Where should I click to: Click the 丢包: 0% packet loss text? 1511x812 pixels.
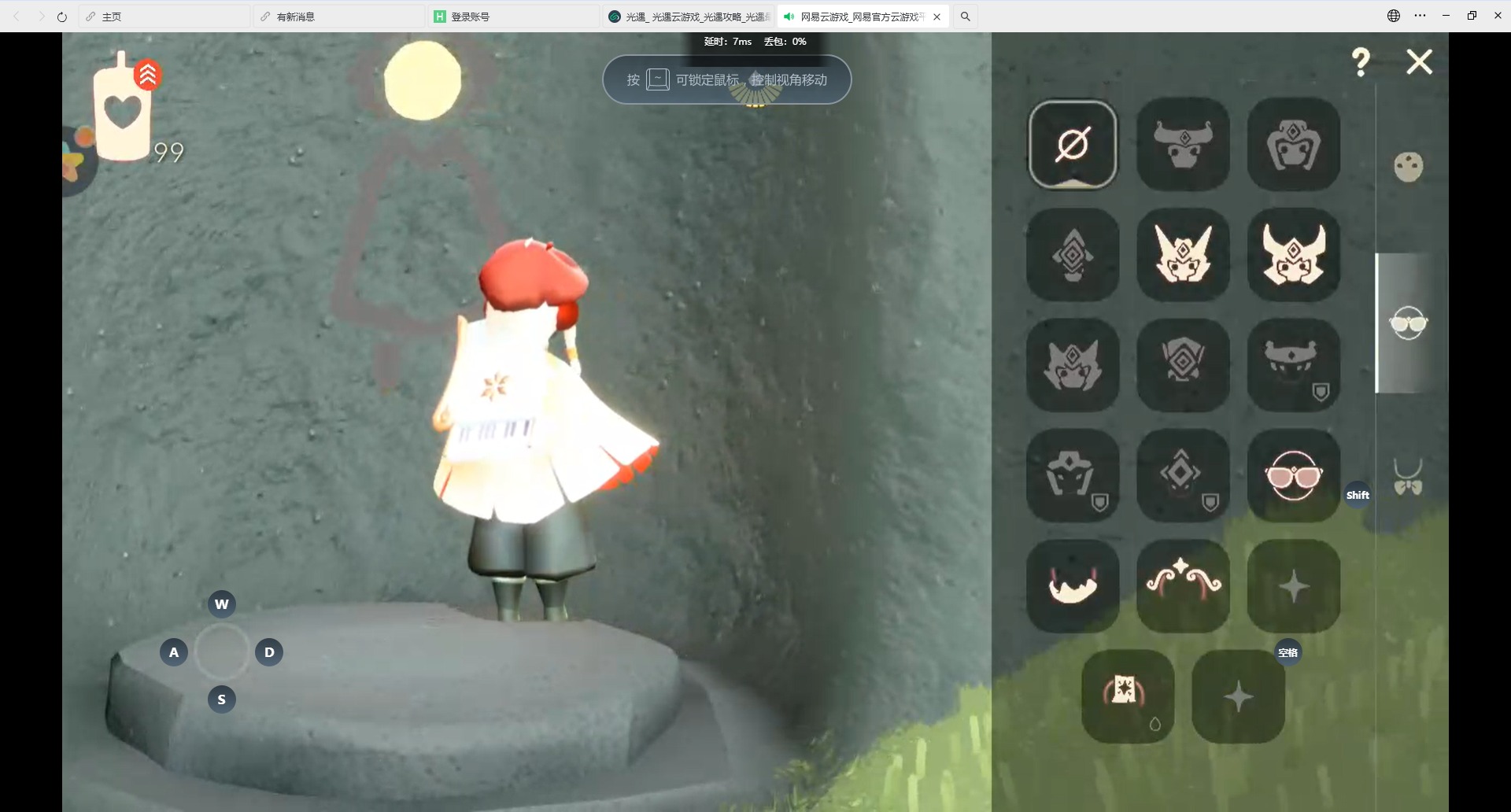[785, 42]
